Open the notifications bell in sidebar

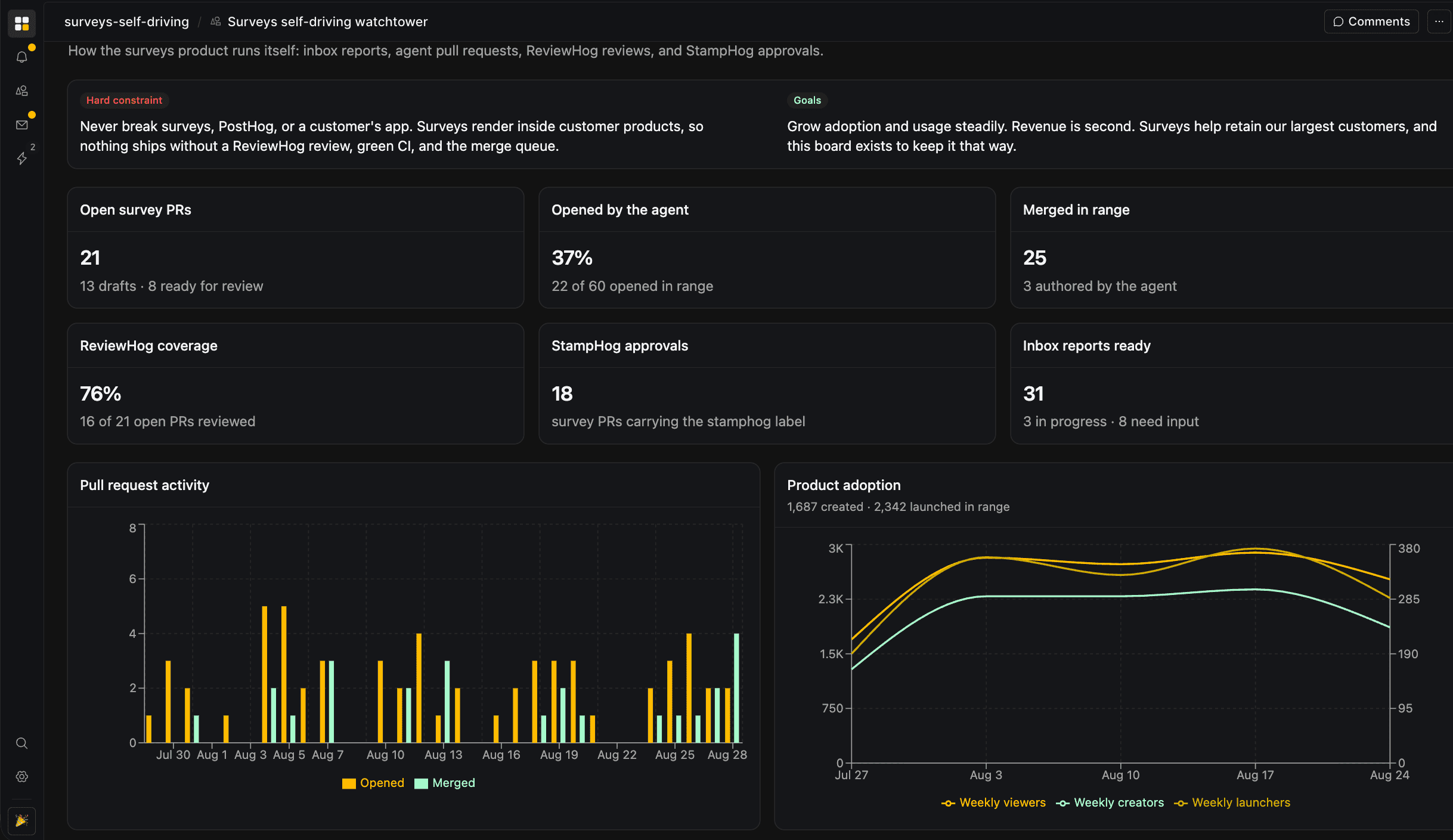[x=22, y=57]
